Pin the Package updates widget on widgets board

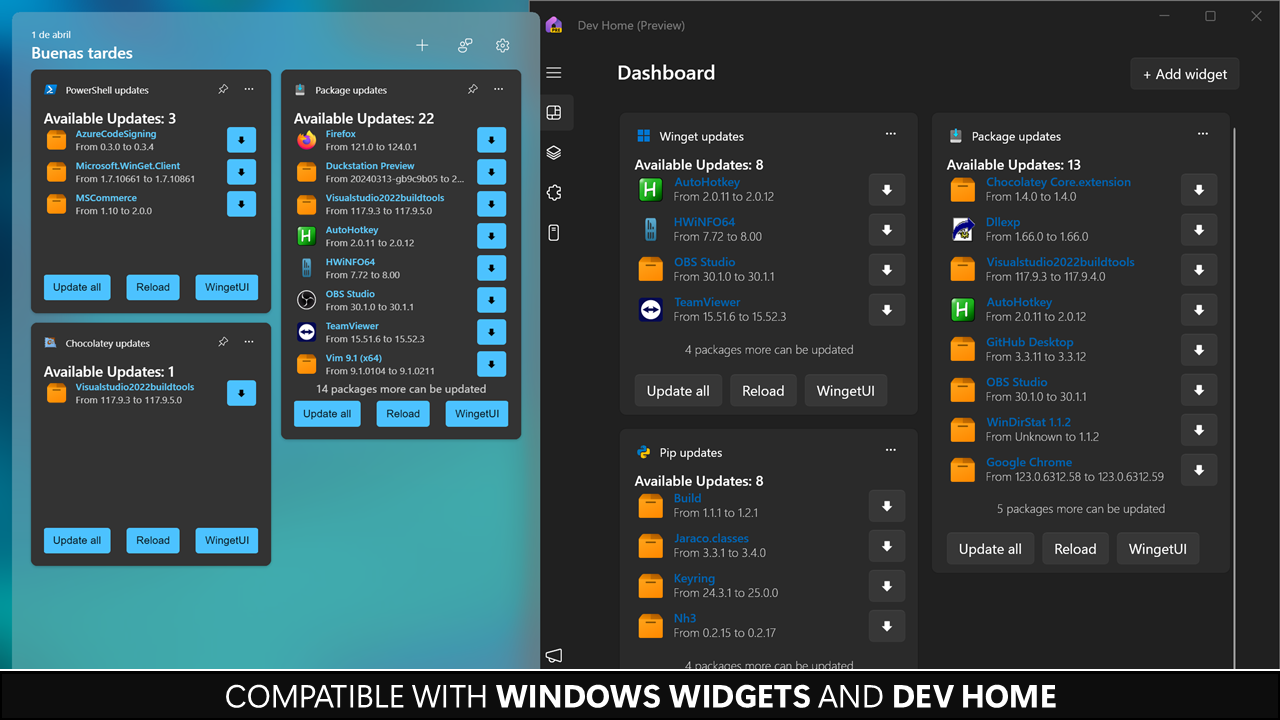(473, 89)
